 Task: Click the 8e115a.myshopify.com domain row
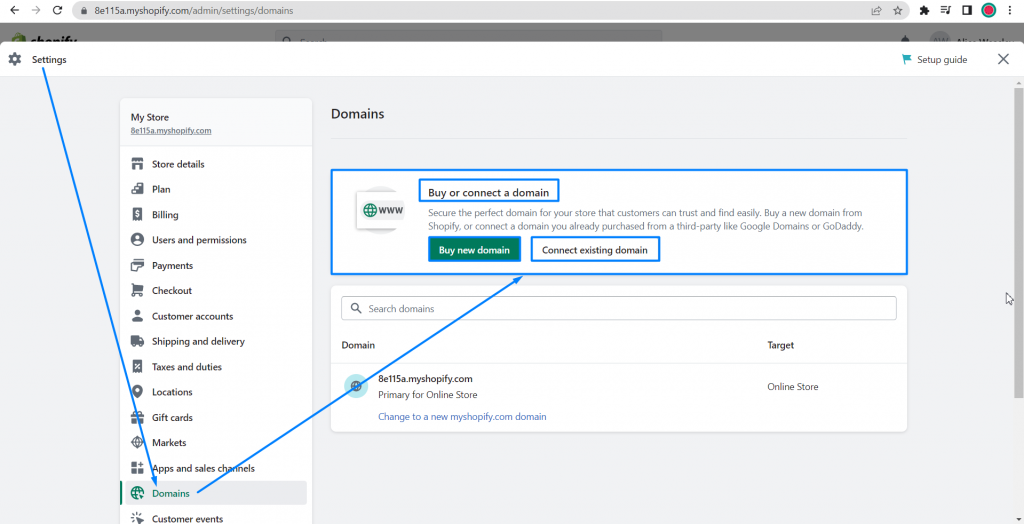pyautogui.click(x=618, y=397)
